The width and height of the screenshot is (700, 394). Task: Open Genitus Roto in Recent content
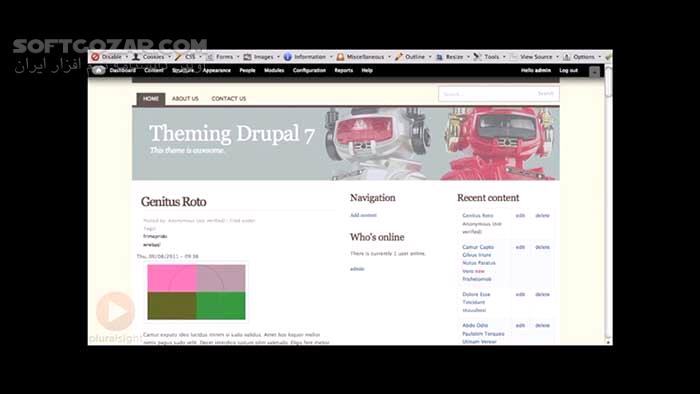click(x=478, y=216)
